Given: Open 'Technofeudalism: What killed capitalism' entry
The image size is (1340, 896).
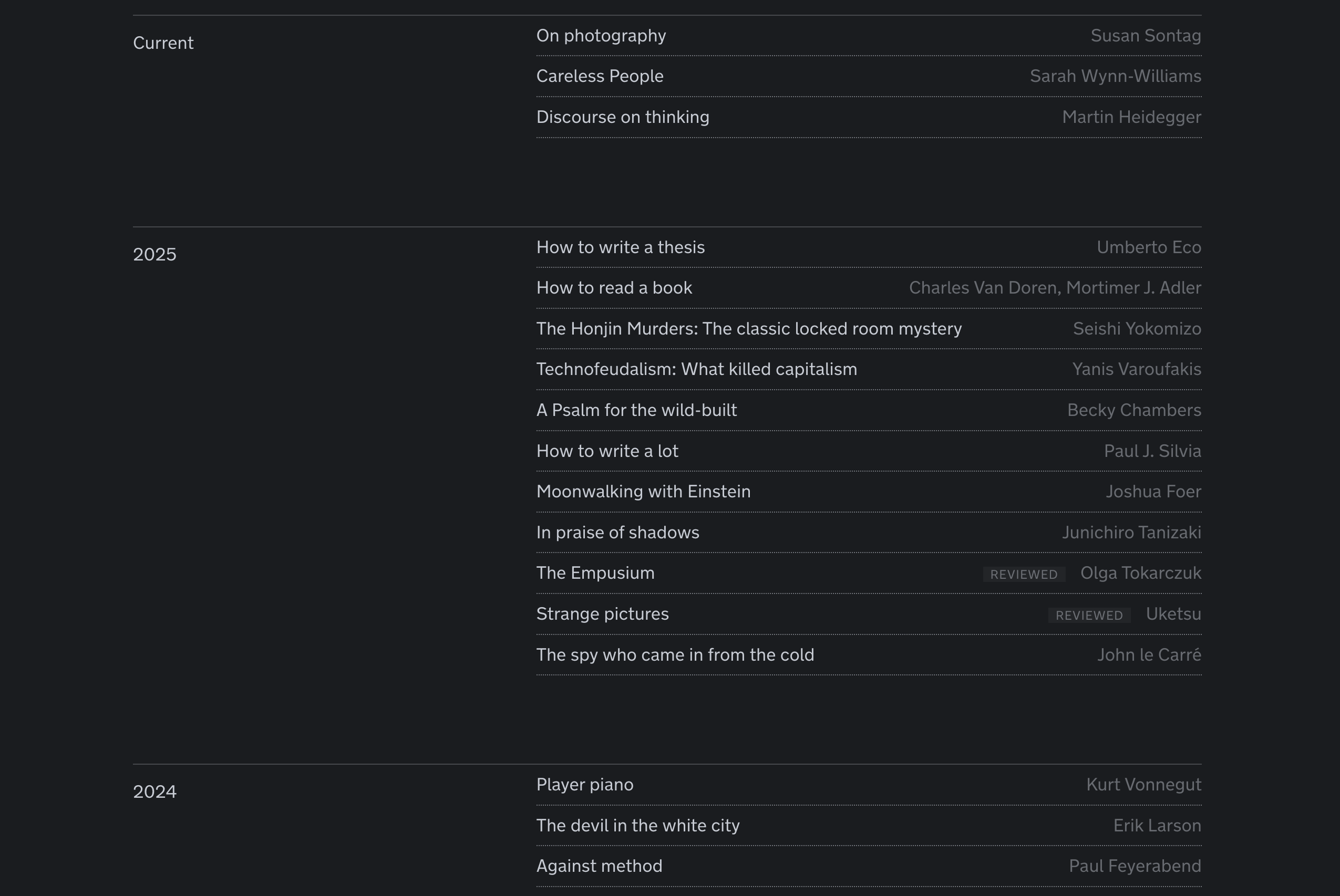Looking at the screenshot, I should pyautogui.click(x=696, y=369).
